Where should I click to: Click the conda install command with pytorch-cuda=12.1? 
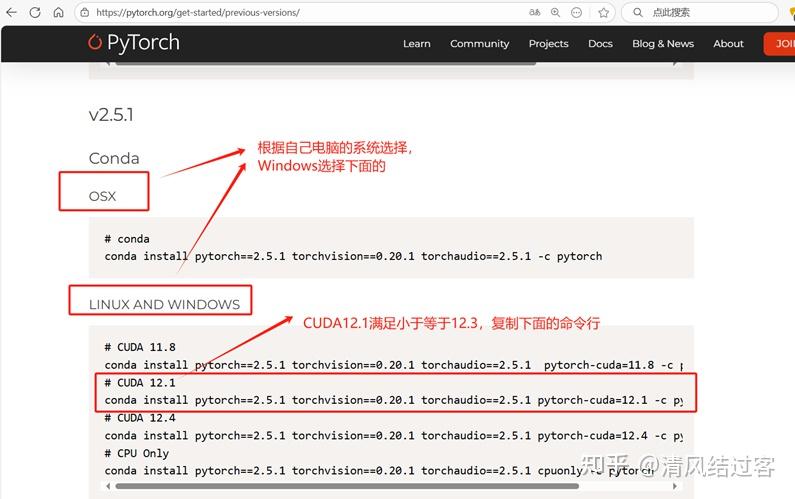click(x=393, y=400)
